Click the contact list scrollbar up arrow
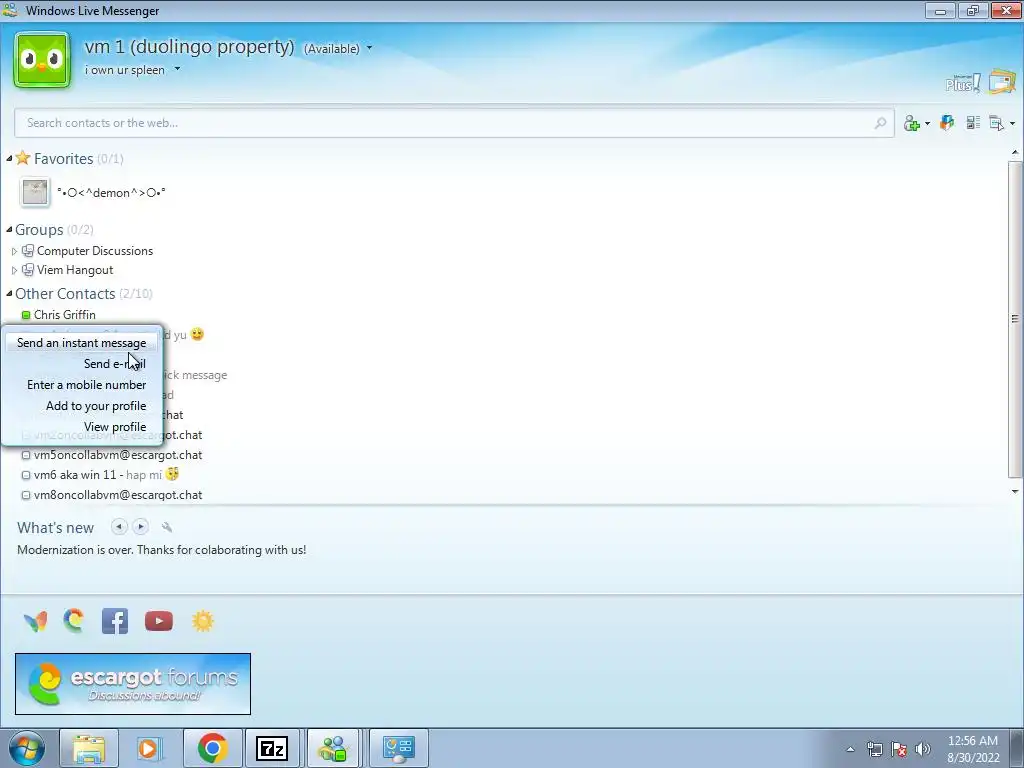The width and height of the screenshot is (1024, 768). click(x=1015, y=153)
